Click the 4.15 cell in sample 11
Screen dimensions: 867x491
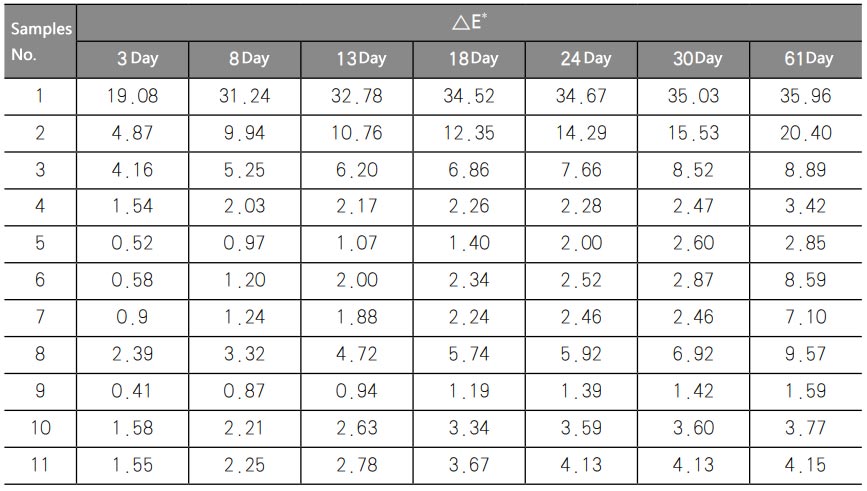[x=808, y=464]
